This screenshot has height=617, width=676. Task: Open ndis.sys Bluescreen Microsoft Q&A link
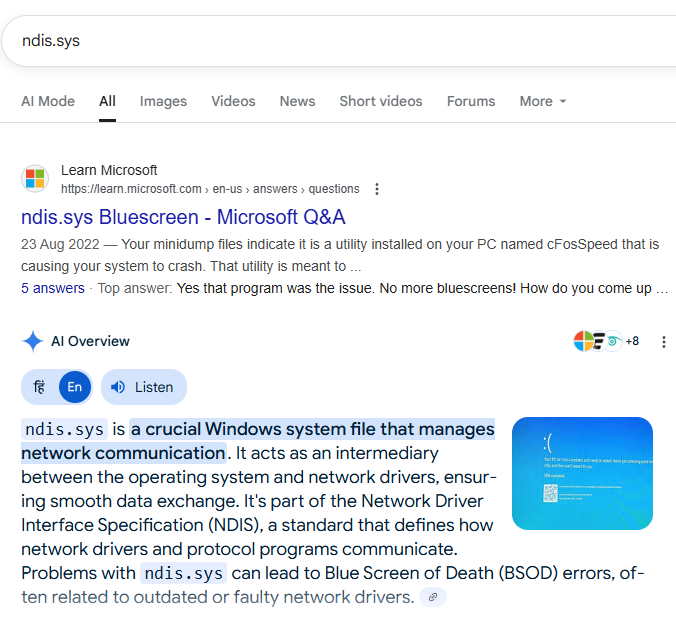point(183,217)
